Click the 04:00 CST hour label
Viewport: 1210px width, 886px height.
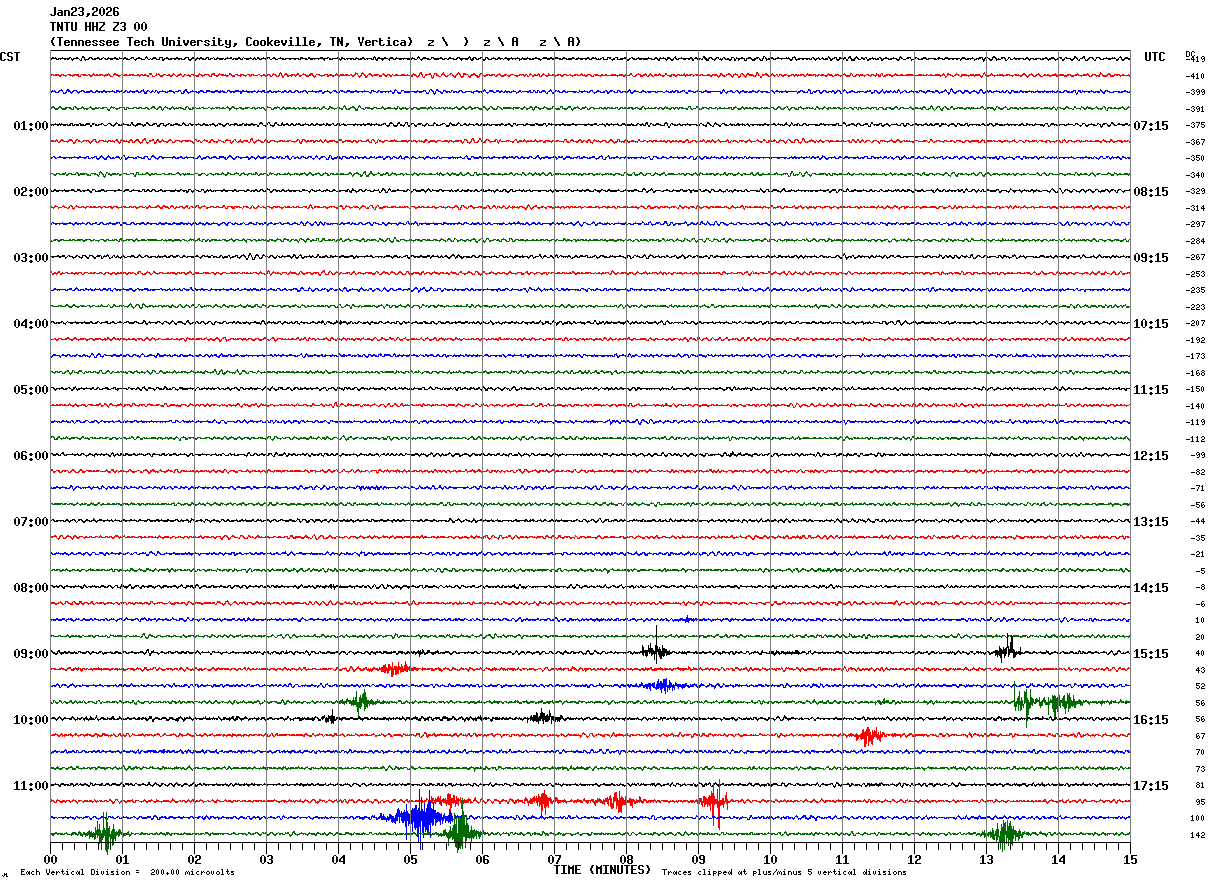30,324
